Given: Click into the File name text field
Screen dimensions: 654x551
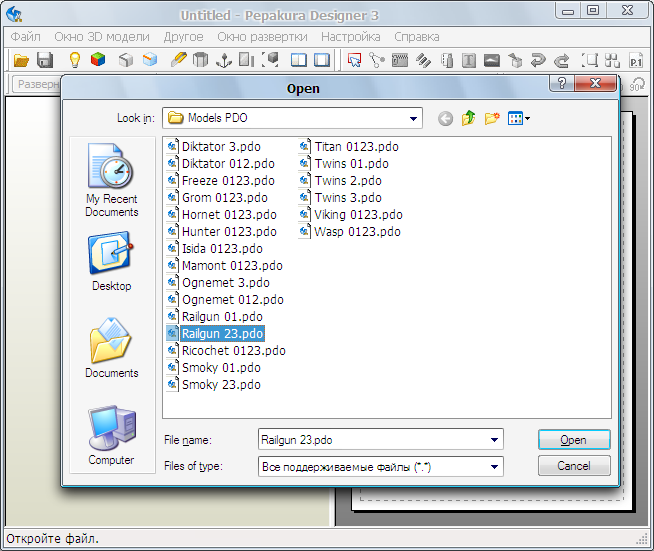Looking at the screenshot, I should coord(373,440).
